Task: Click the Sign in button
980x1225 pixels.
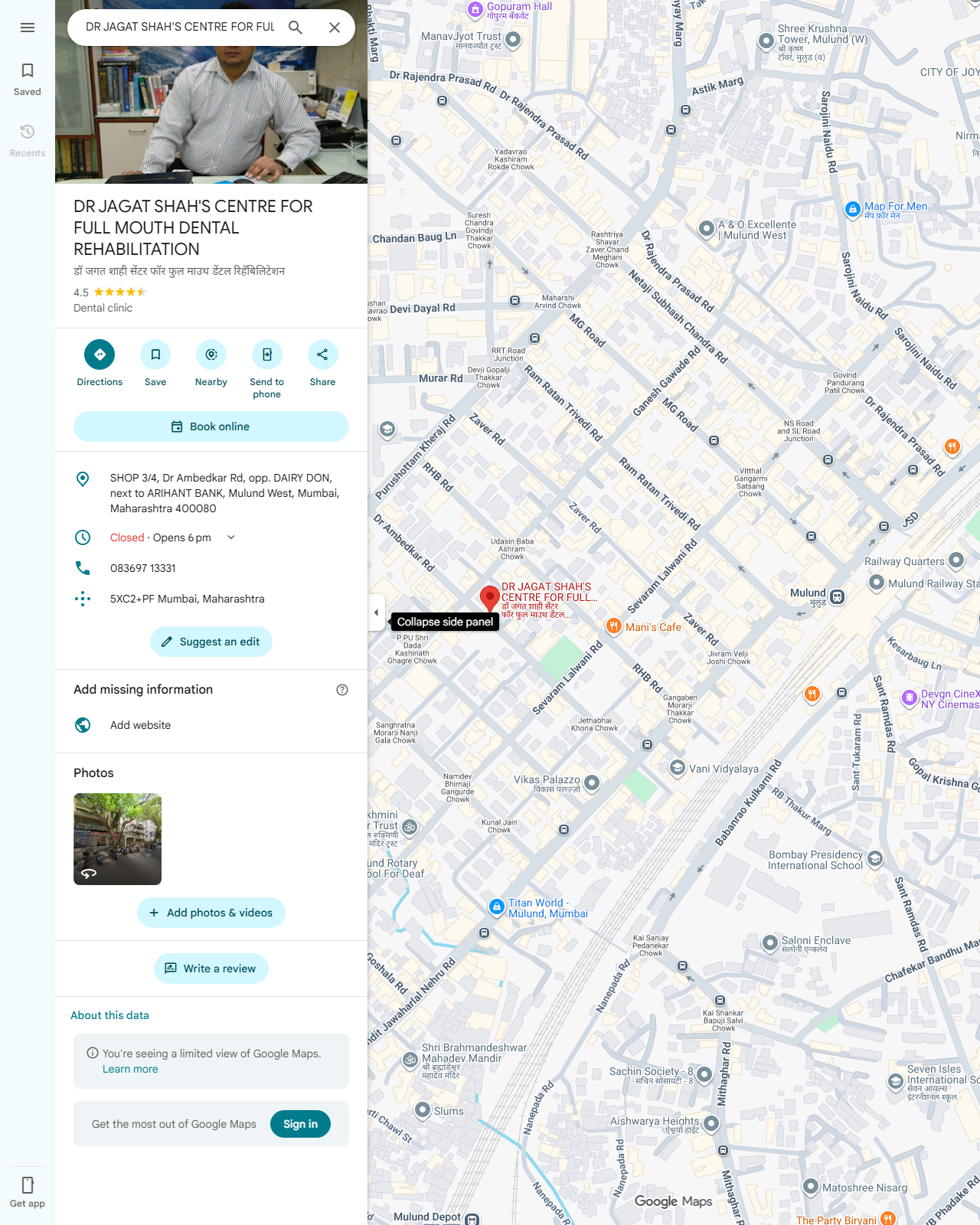Action: [x=300, y=1124]
